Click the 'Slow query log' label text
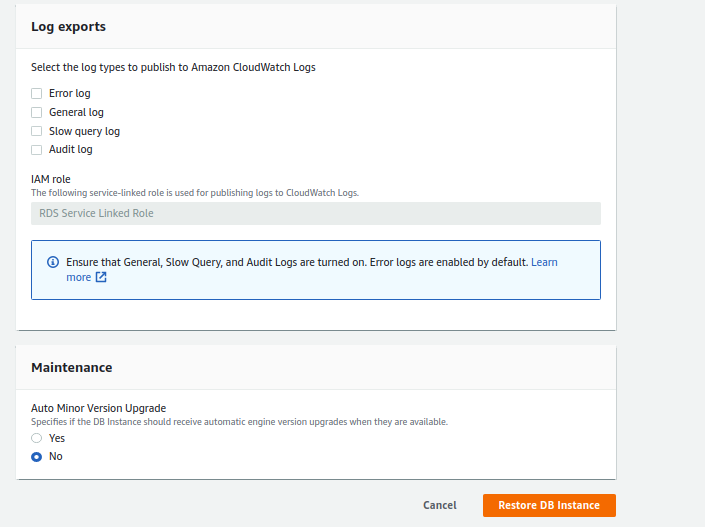Screen dimensions: 705x527 tap(84, 131)
